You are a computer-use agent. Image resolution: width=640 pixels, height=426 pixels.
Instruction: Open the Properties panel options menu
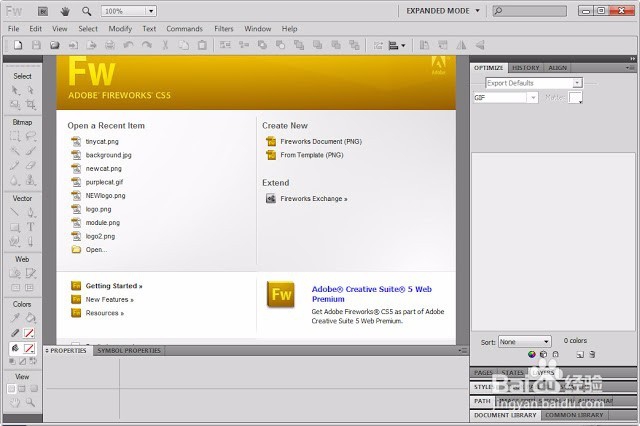[463, 351]
